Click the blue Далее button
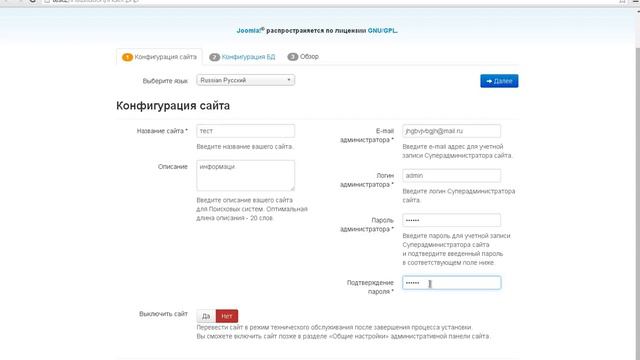The height and width of the screenshot is (360, 640). 499,81
